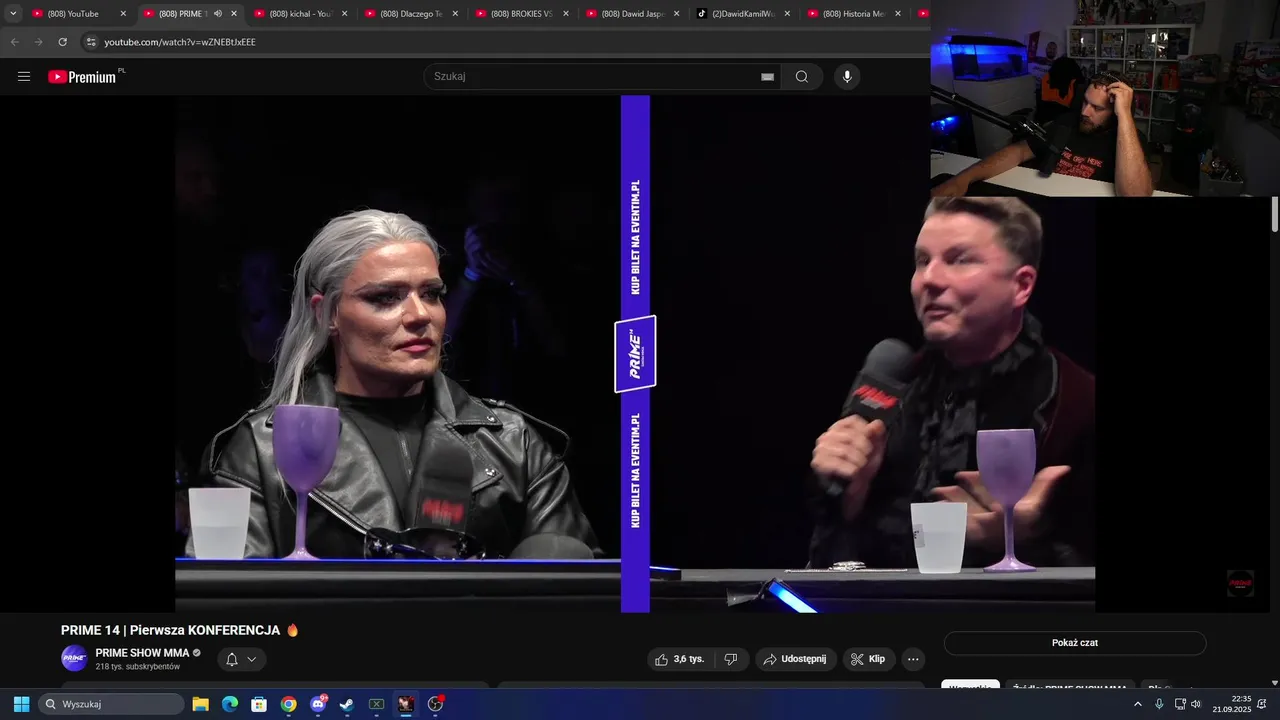Open notification bell subscription dropdown
The height and width of the screenshot is (720, 1280).
tap(242, 659)
